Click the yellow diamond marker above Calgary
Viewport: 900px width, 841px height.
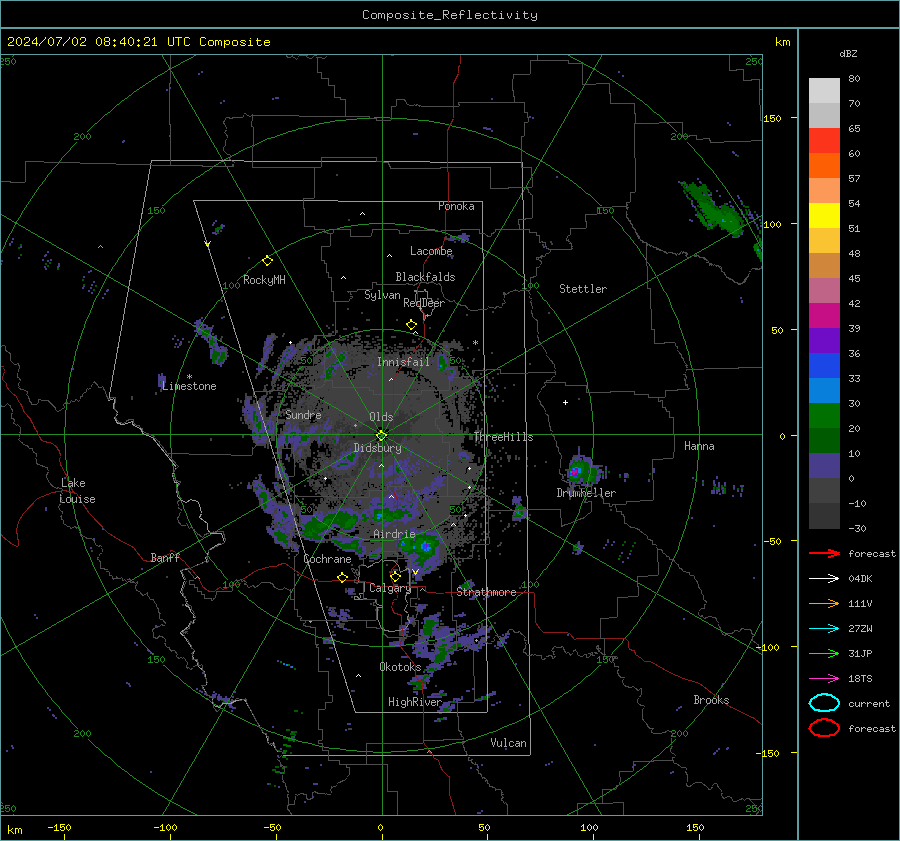395,576
